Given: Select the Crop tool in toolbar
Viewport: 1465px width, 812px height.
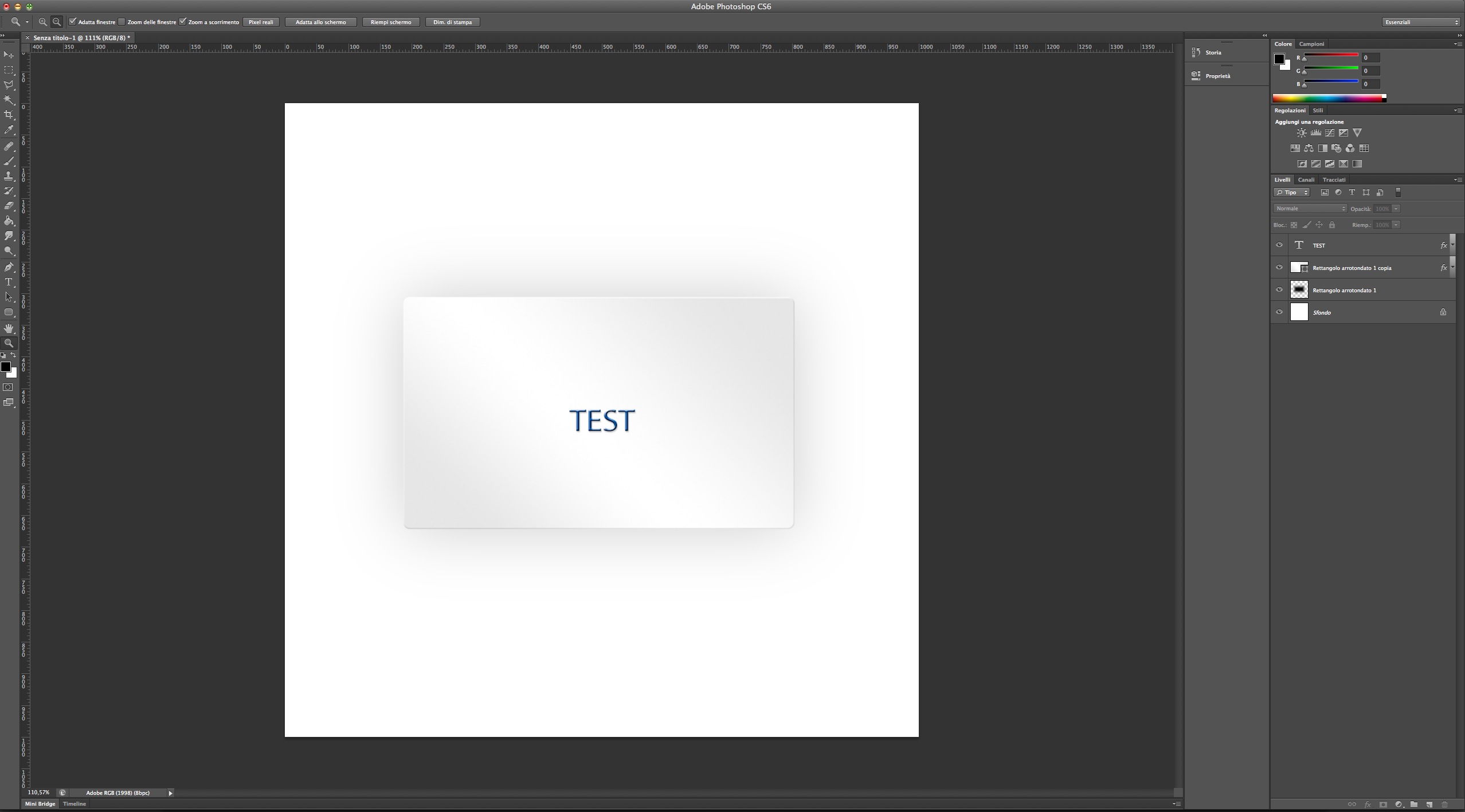Looking at the screenshot, I should point(9,115).
